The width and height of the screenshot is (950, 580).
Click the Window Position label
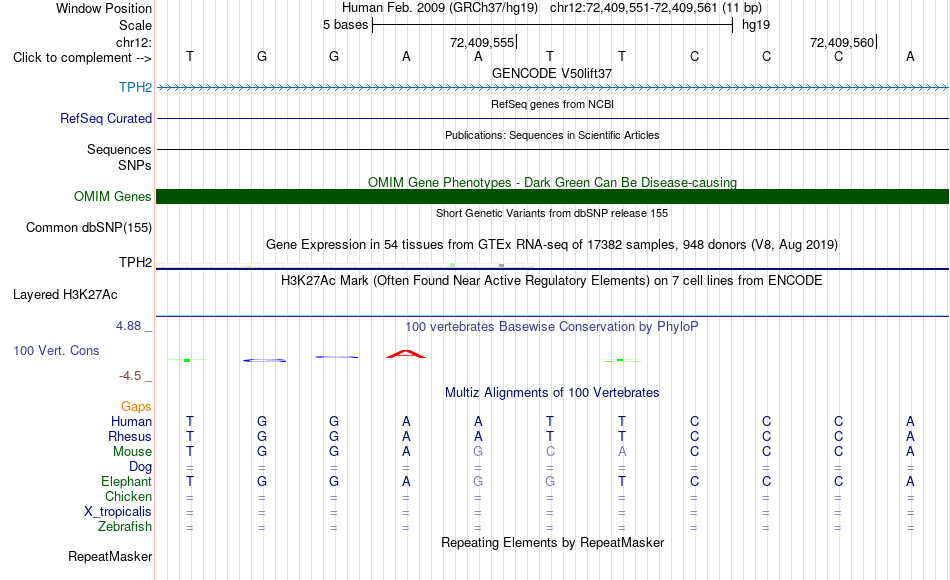(104, 8)
